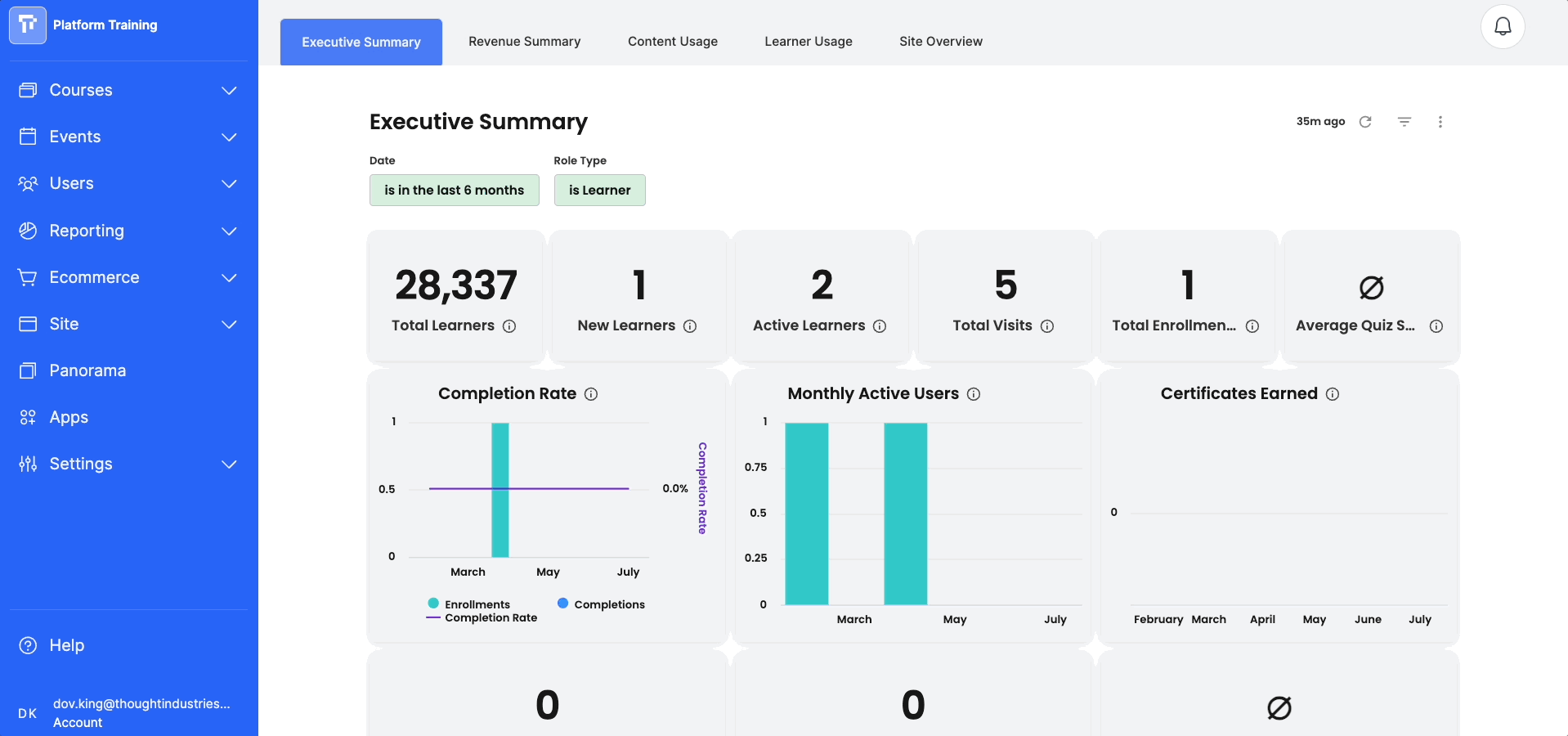Screen dimensions: 1568x736
Task: Toggle Completion Rate line in legend
Action: click(x=482, y=617)
